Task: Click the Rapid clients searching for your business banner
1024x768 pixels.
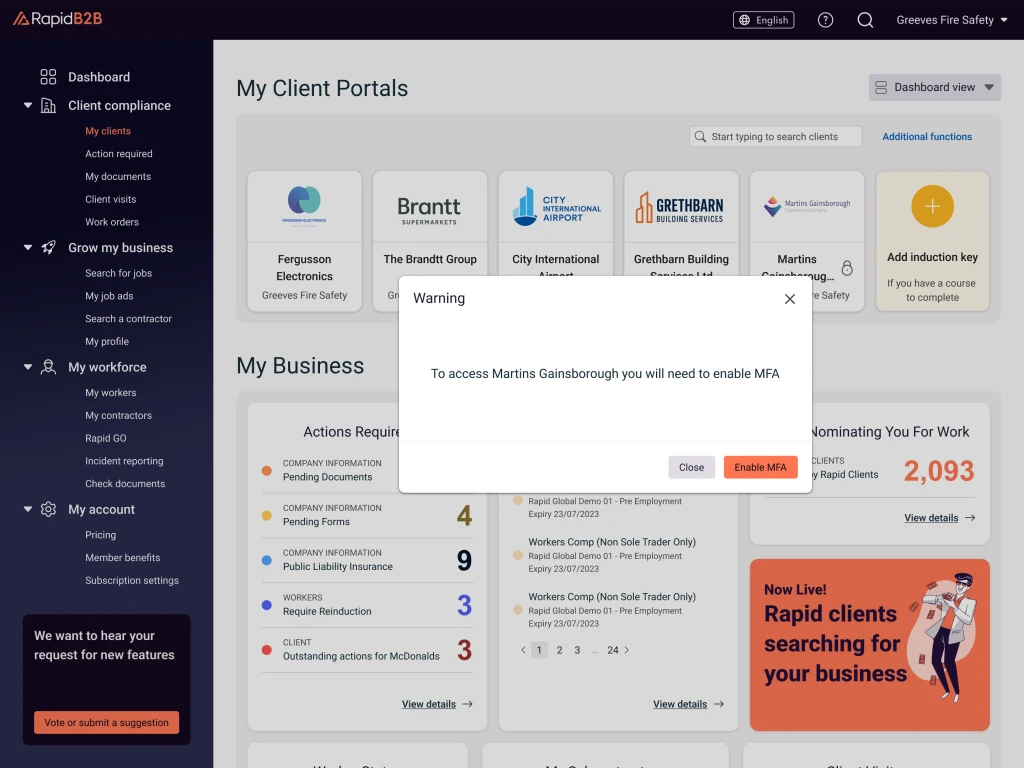Action: click(x=869, y=645)
